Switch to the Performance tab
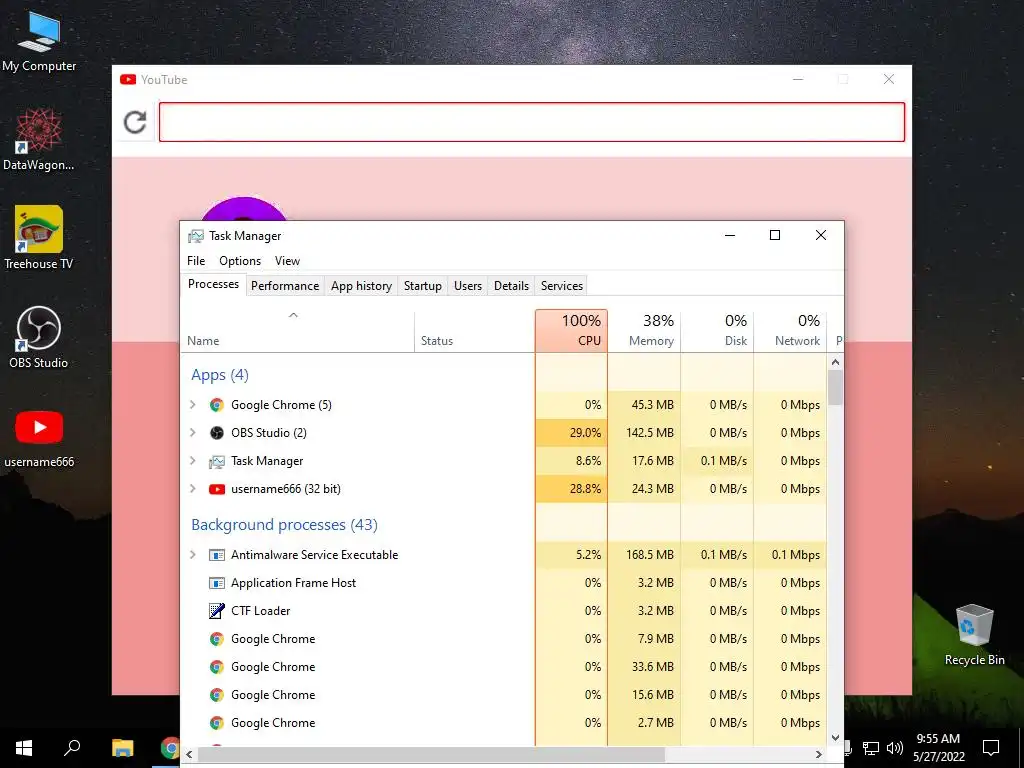1024x768 pixels. pyautogui.click(x=285, y=286)
